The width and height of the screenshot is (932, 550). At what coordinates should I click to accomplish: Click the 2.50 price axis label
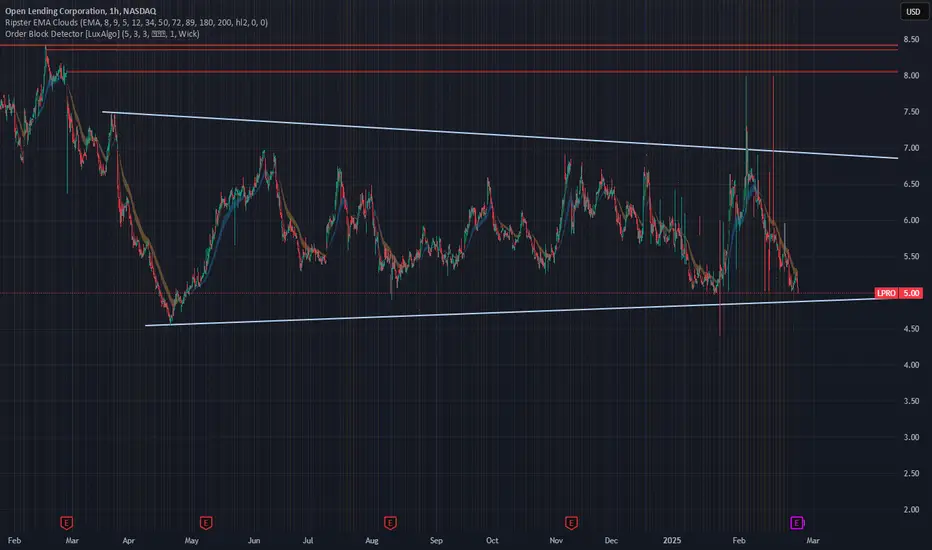911,474
